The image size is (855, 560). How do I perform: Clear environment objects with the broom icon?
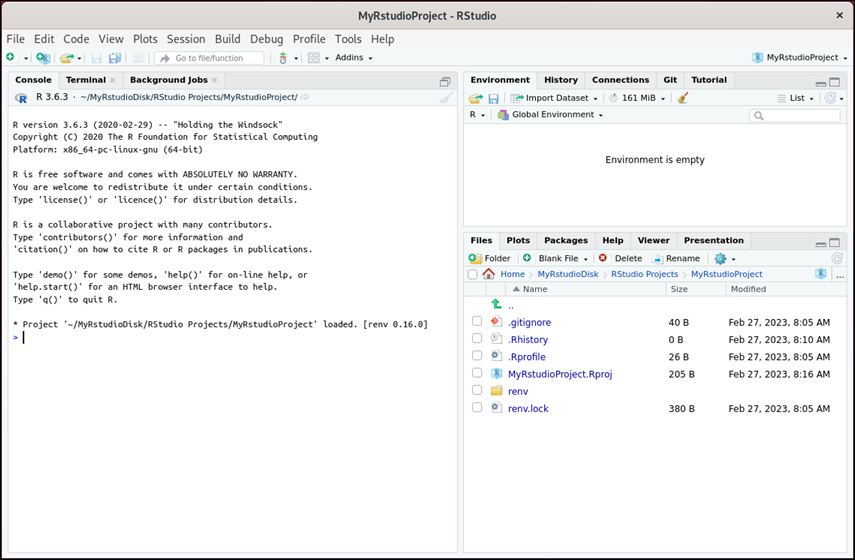682,98
